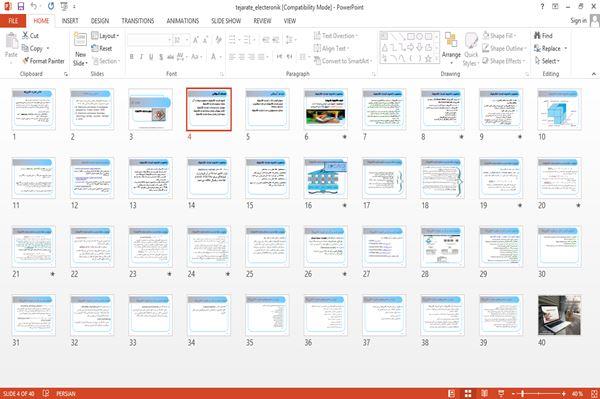This screenshot has width=600, height=399.
Task: Toggle Bold formatting
Action: click(132, 57)
